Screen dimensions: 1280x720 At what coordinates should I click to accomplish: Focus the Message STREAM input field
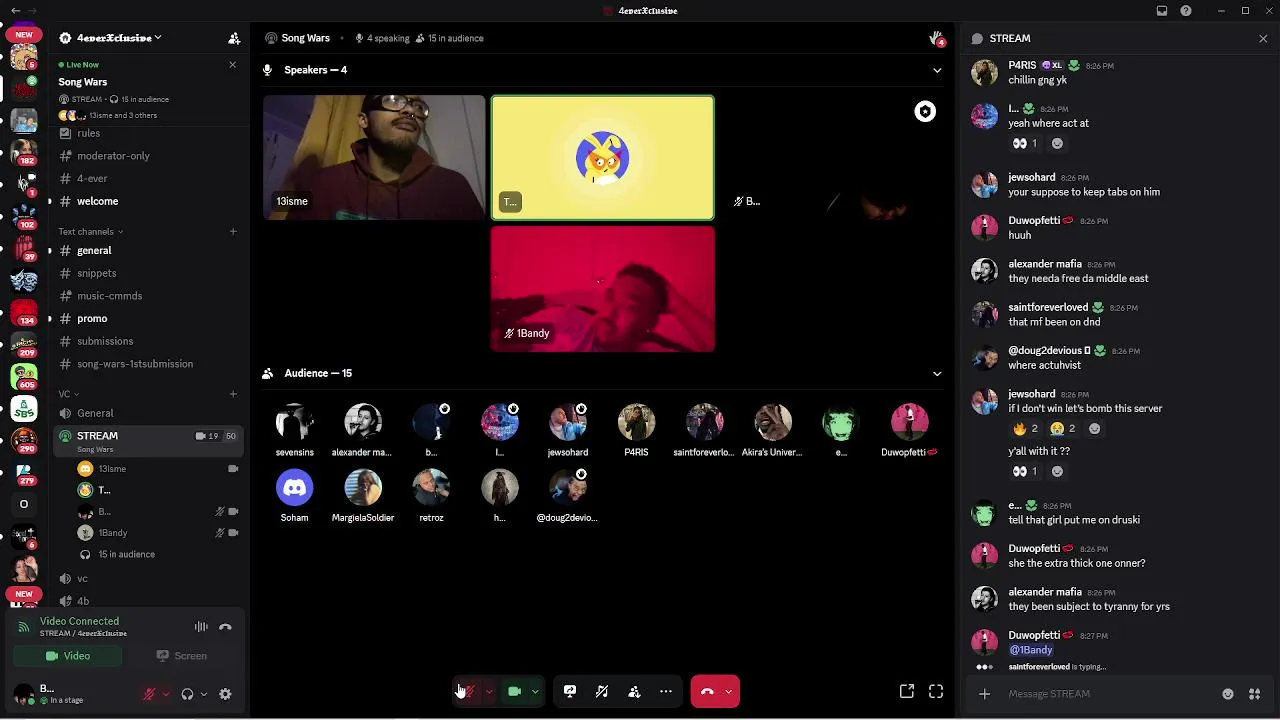click(x=1110, y=694)
